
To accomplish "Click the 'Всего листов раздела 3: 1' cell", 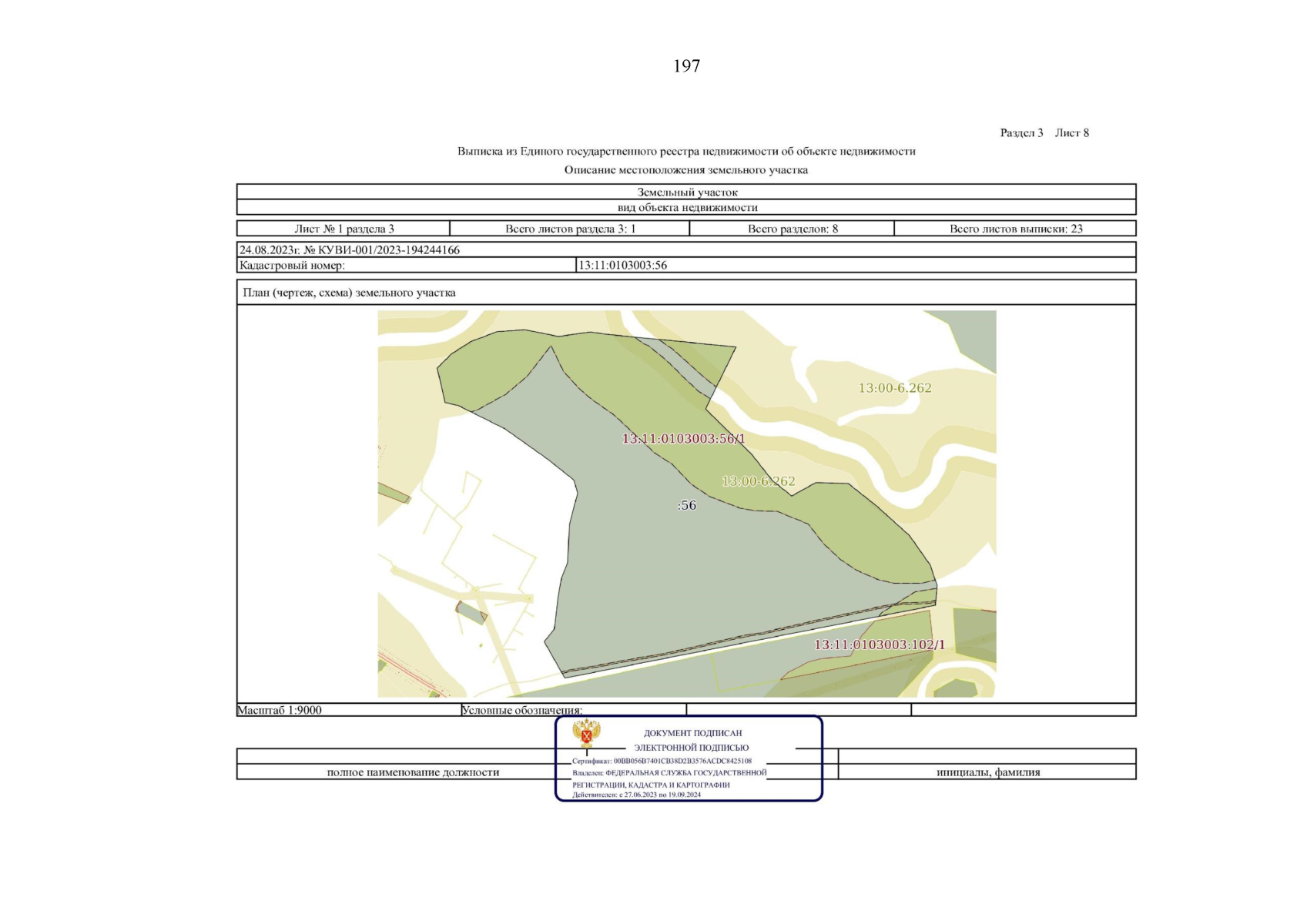I will tap(570, 229).
